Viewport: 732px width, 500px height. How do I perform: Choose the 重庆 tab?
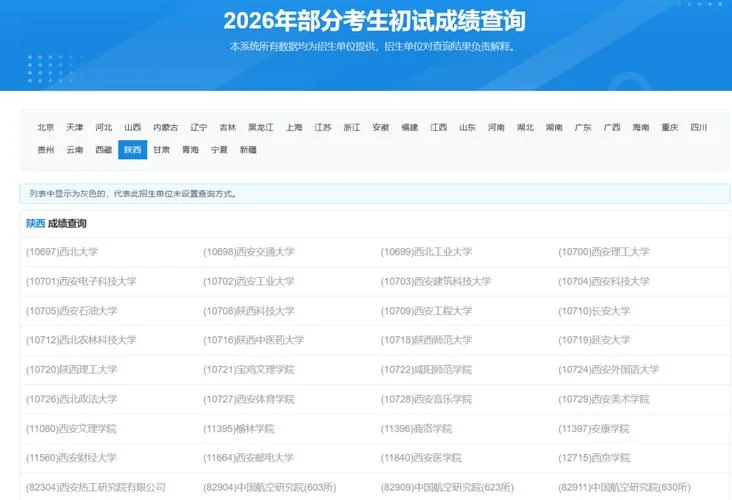pos(670,127)
